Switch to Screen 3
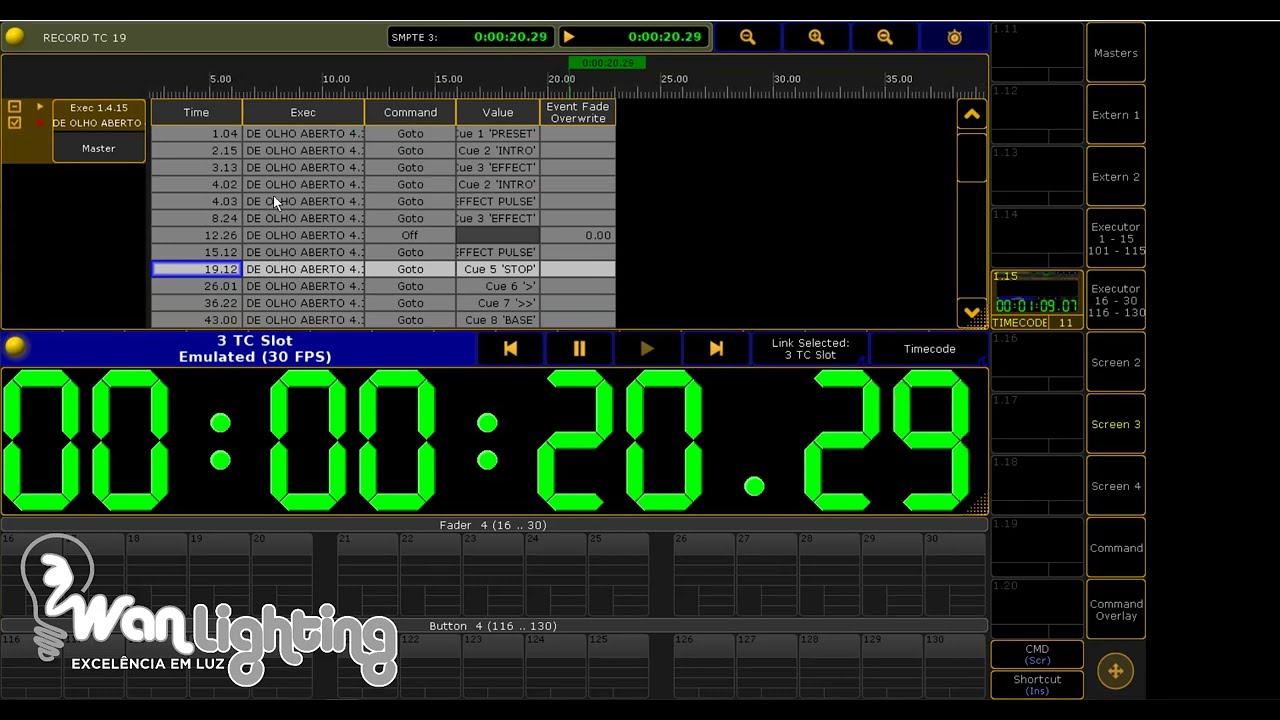This screenshot has height=720, width=1280. click(1116, 424)
